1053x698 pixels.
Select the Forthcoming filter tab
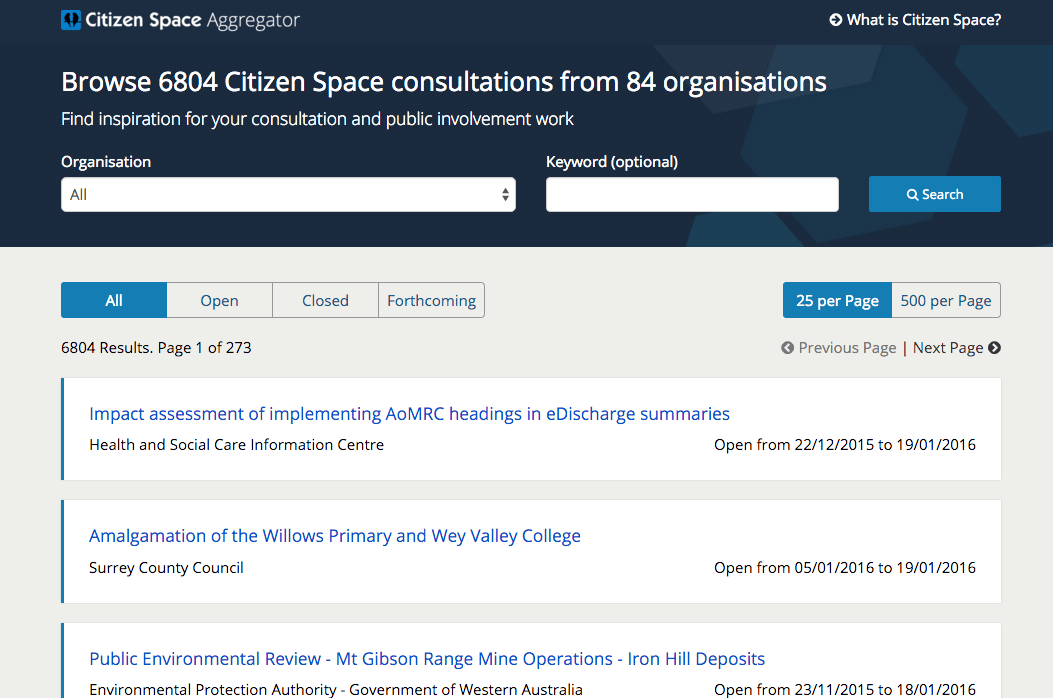coord(431,300)
